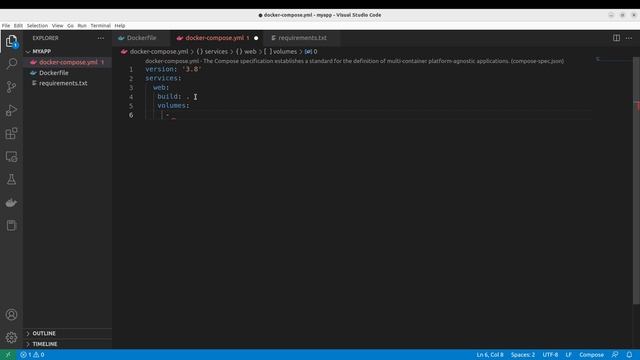This screenshot has width=640, height=360.
Task: Open the Go menu
Action: click(70, 25)
